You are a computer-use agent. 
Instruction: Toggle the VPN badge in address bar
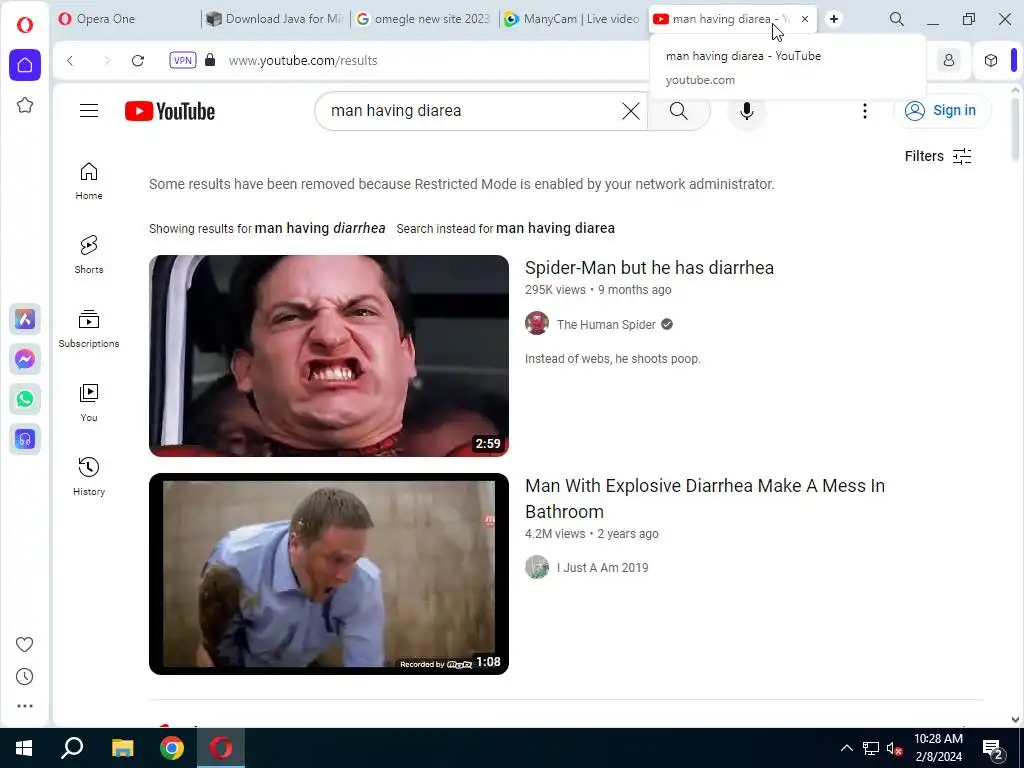click(182, 60)
